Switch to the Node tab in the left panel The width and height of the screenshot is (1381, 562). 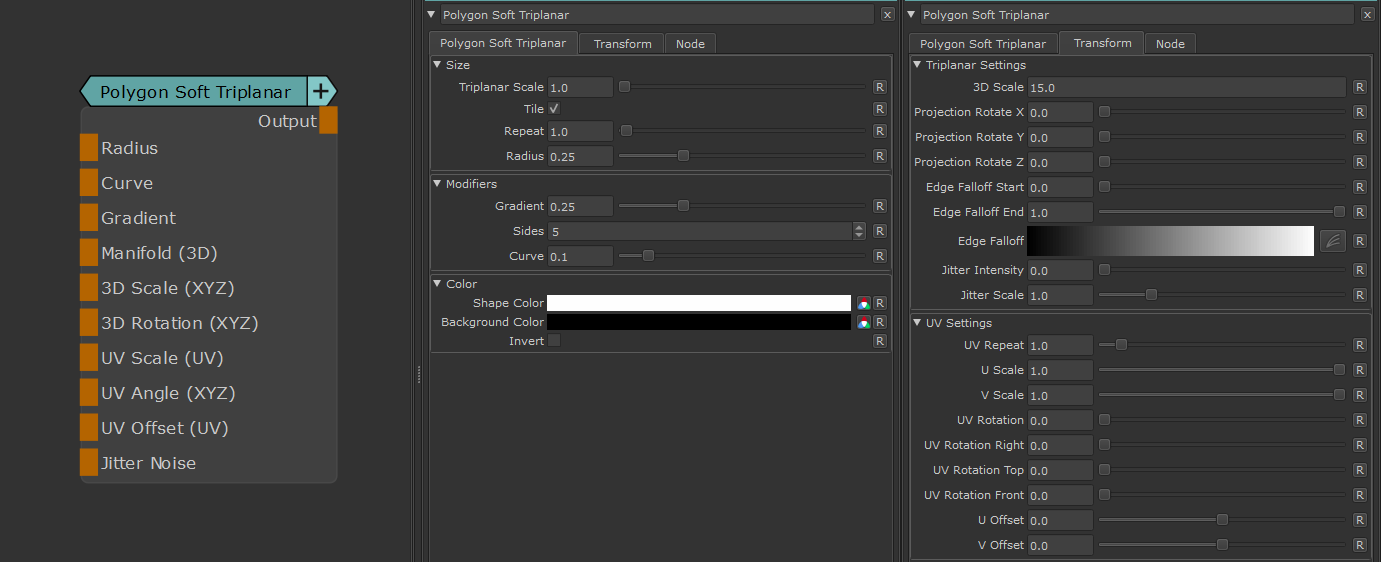(690, 44)
